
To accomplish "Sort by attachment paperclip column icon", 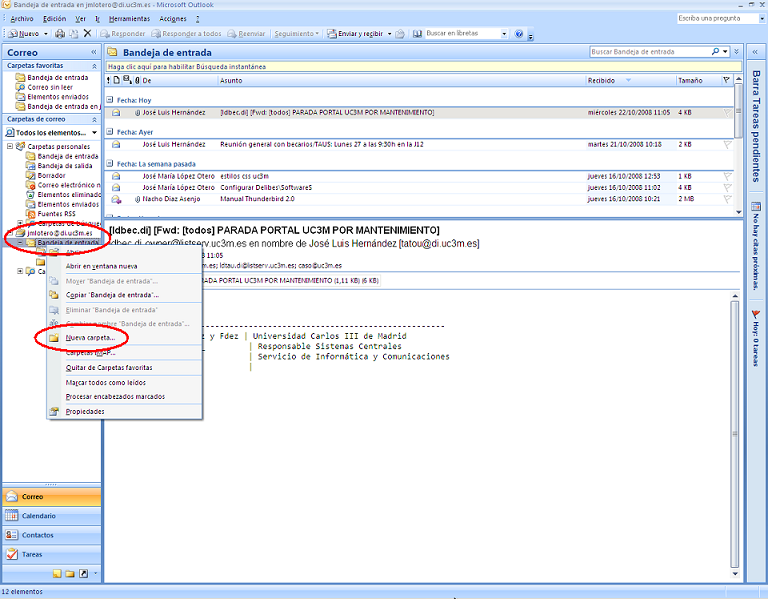I will [x=137, y=80].
